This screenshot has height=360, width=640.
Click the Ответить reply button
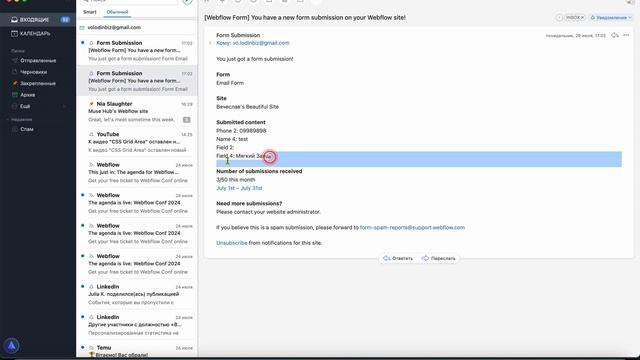[x=398, y=258]
